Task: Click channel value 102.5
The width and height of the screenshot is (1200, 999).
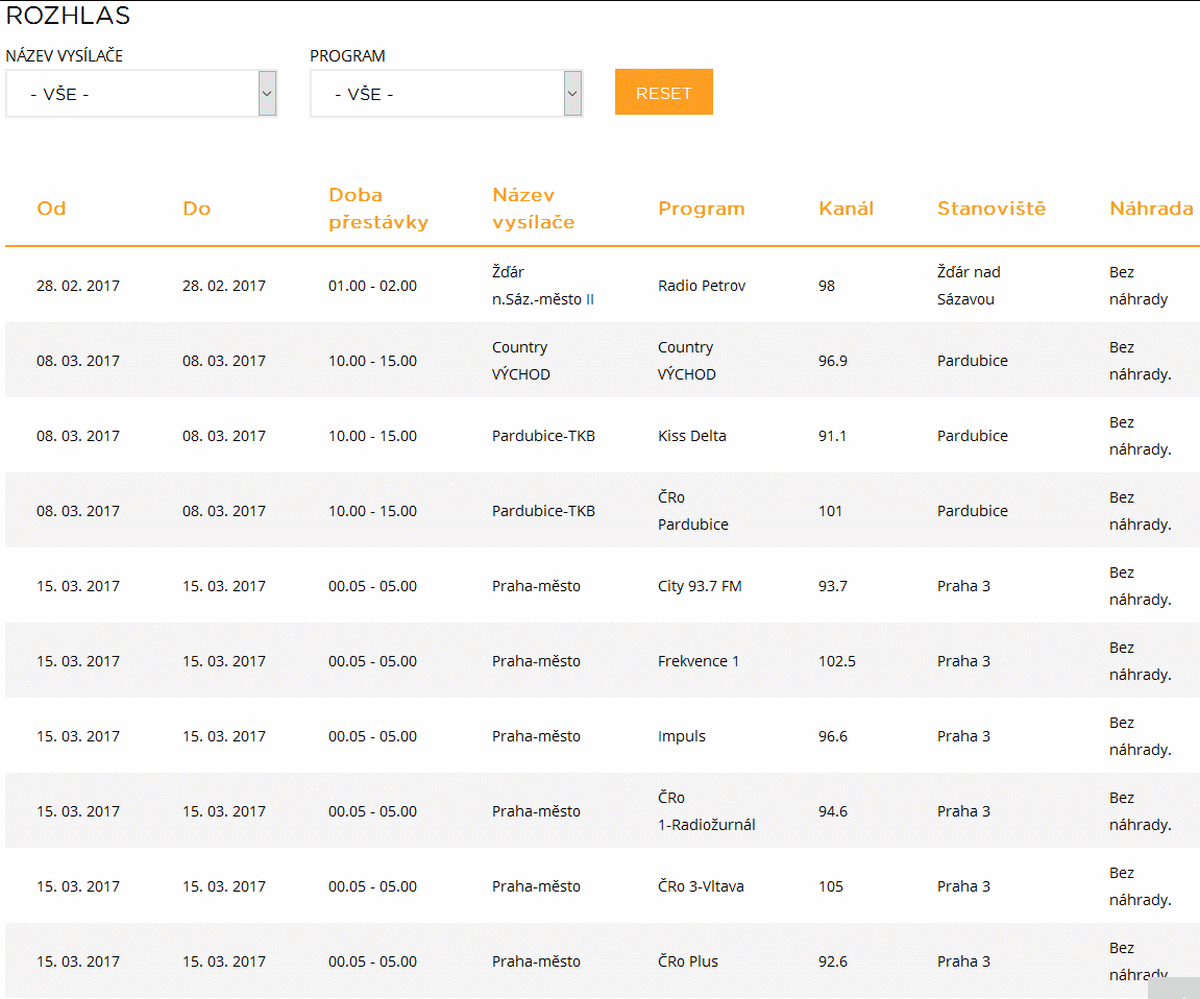Action: coord(837,661)
